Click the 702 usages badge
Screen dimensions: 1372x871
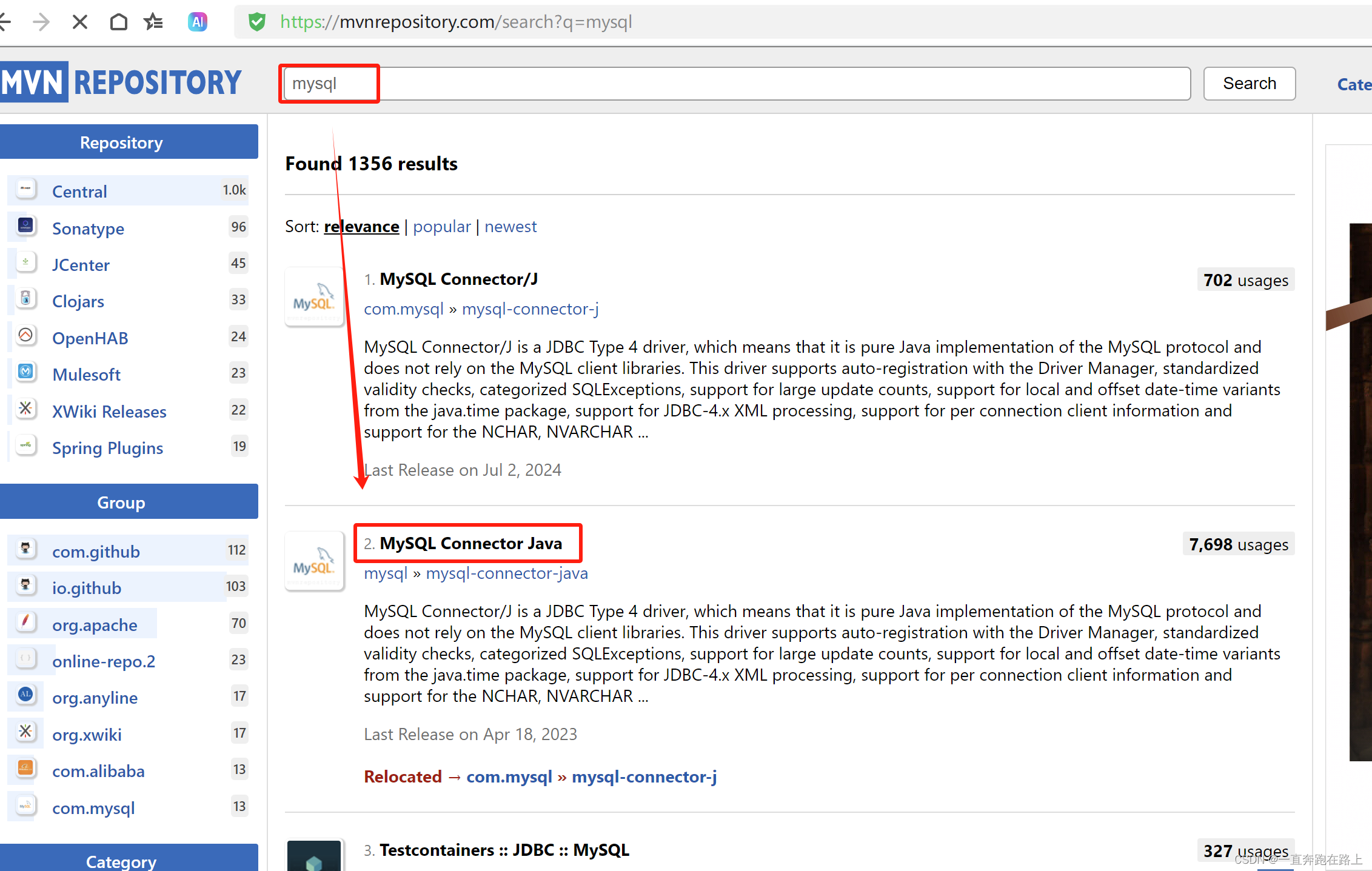point(1246,281)
